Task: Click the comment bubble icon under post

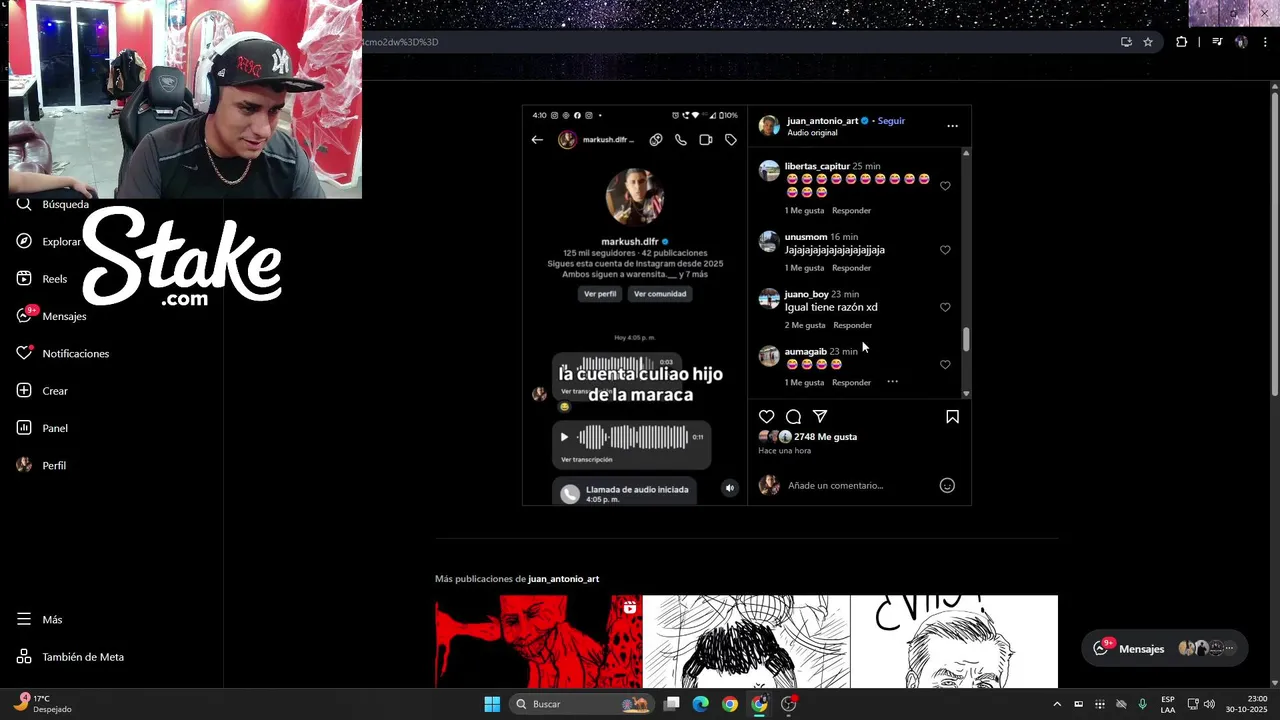Action: click(x=793, y=416)
